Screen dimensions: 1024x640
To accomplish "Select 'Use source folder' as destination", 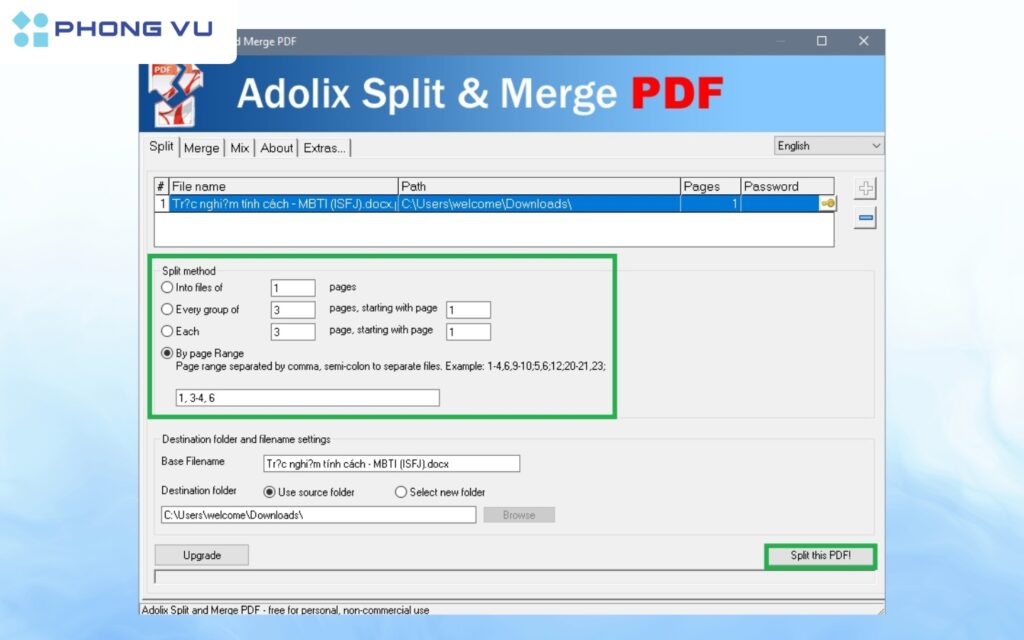I will [x=269, y=492].
